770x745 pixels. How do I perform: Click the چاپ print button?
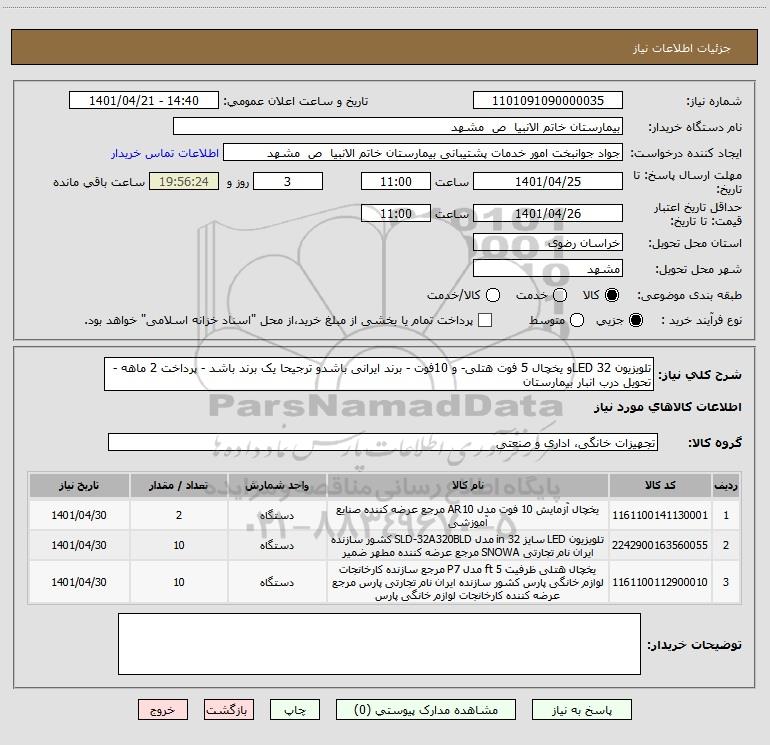tap(295, 710)
